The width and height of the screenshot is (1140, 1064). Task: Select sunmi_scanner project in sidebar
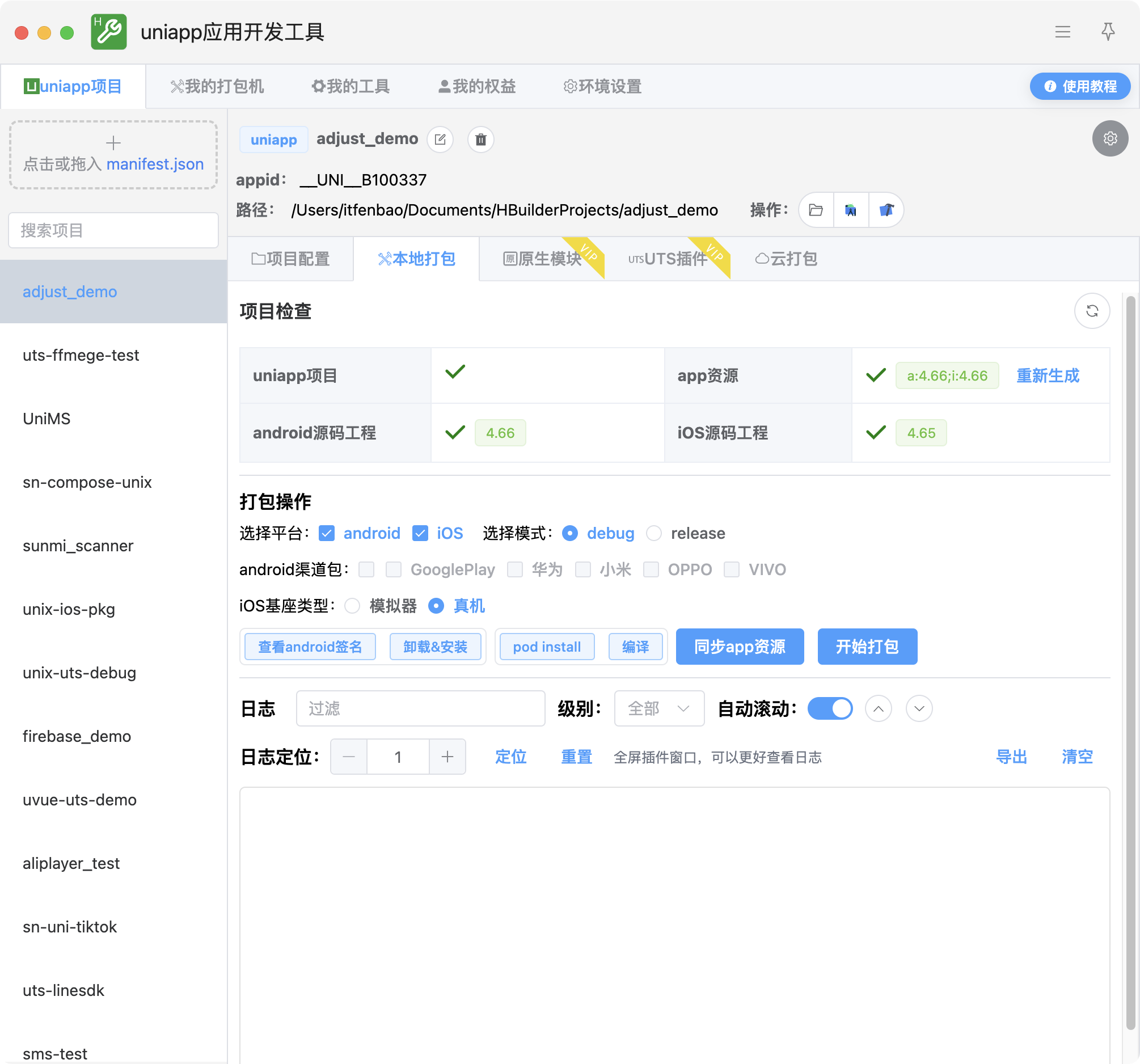(x=113, y=546)
